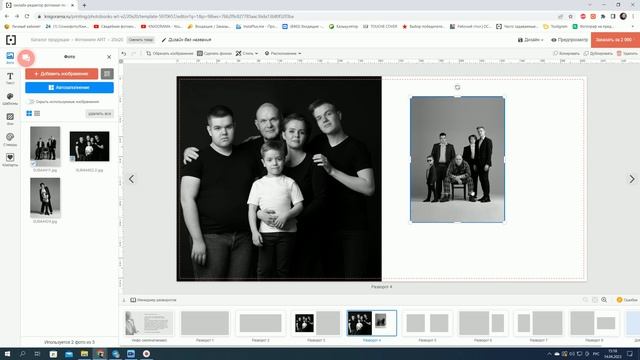Select Spread 4 thumbnail

(372, 323)
